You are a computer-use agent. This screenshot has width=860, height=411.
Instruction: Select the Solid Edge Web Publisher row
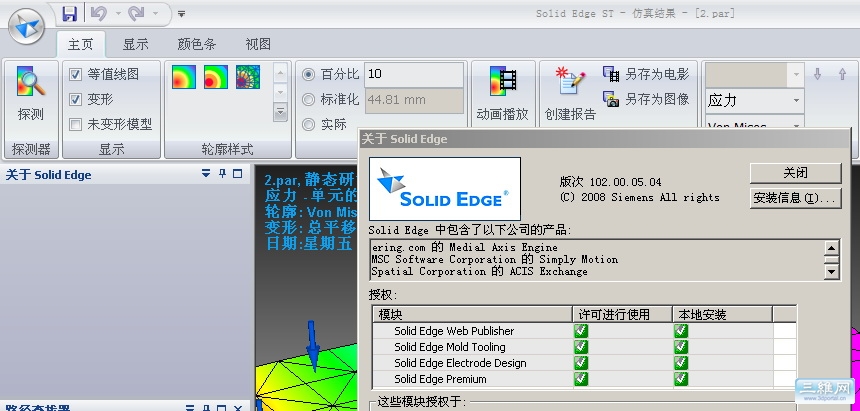click(584, 331)
